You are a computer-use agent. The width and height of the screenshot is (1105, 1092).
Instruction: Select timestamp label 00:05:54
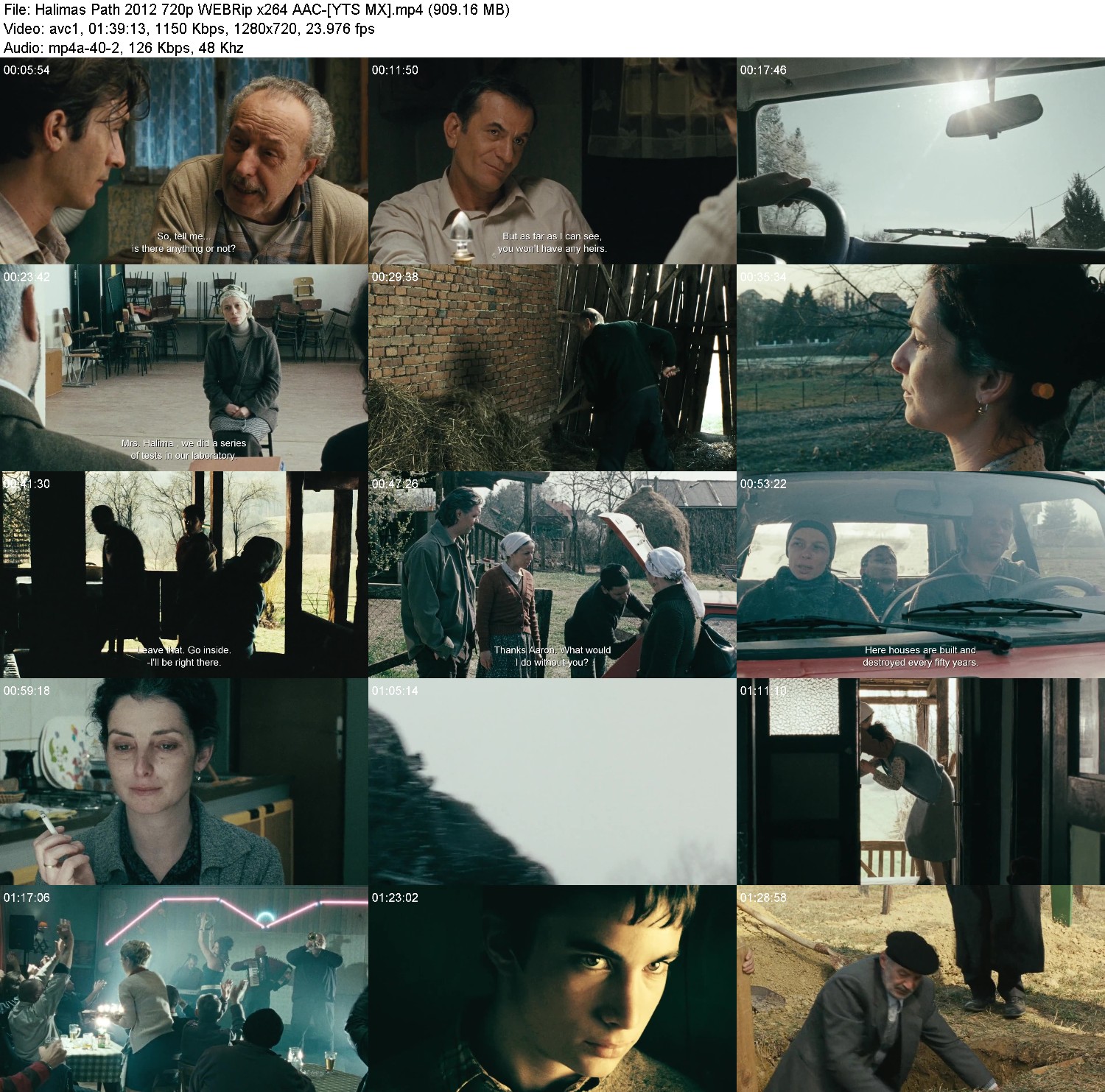pyautogui.click(x=27, y=70)
